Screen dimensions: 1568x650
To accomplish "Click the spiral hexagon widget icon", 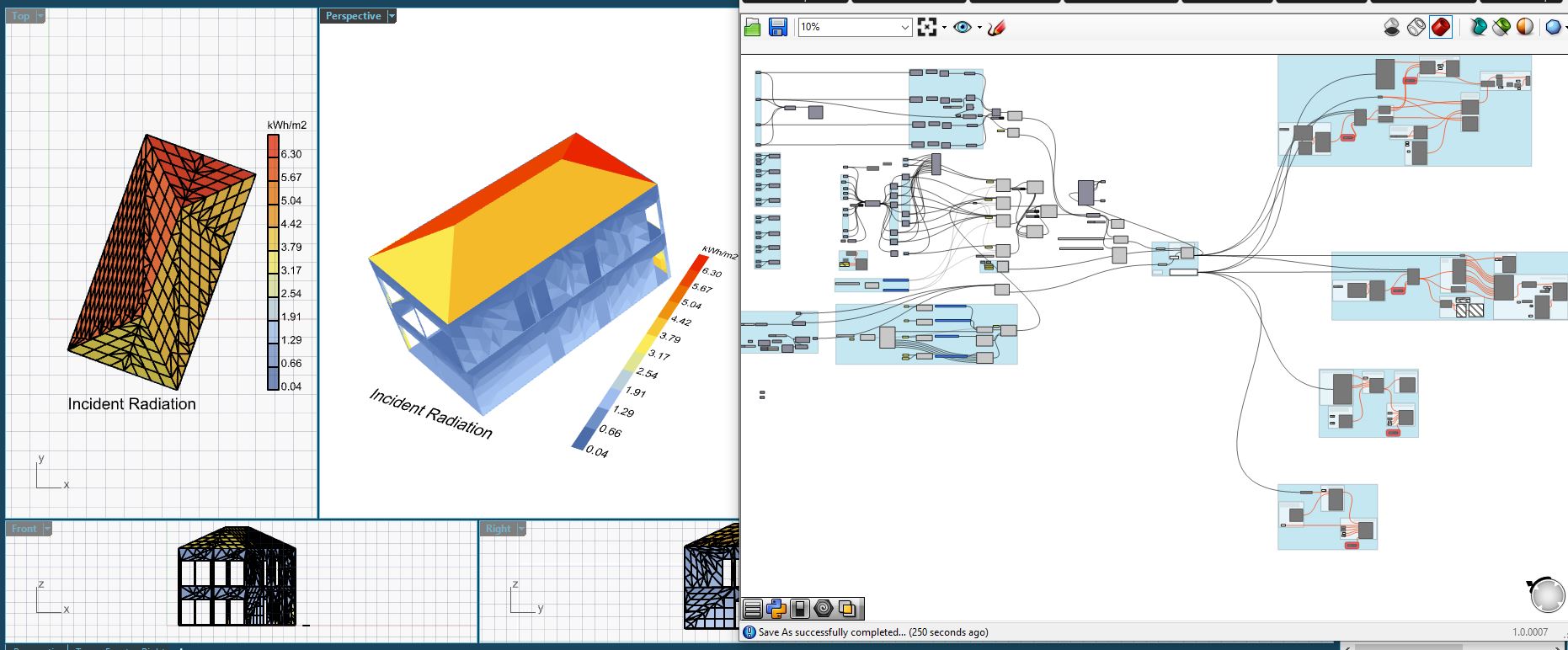I will click(x=824, y=609).
